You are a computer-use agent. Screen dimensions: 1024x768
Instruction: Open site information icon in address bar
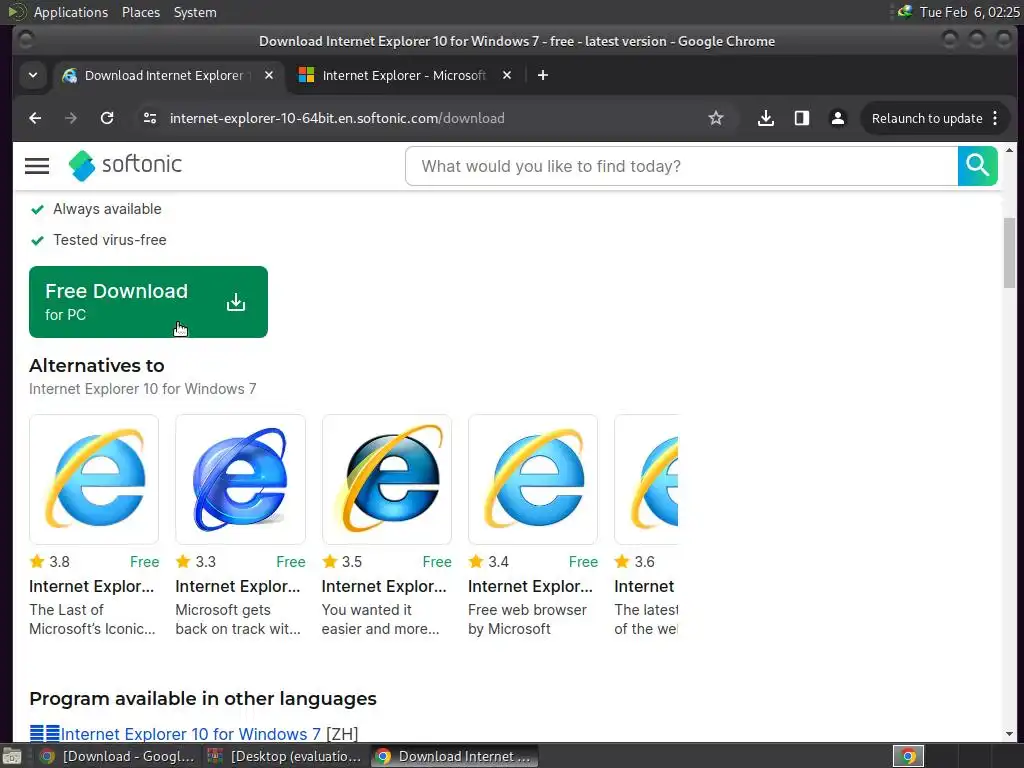pos(150,118)
